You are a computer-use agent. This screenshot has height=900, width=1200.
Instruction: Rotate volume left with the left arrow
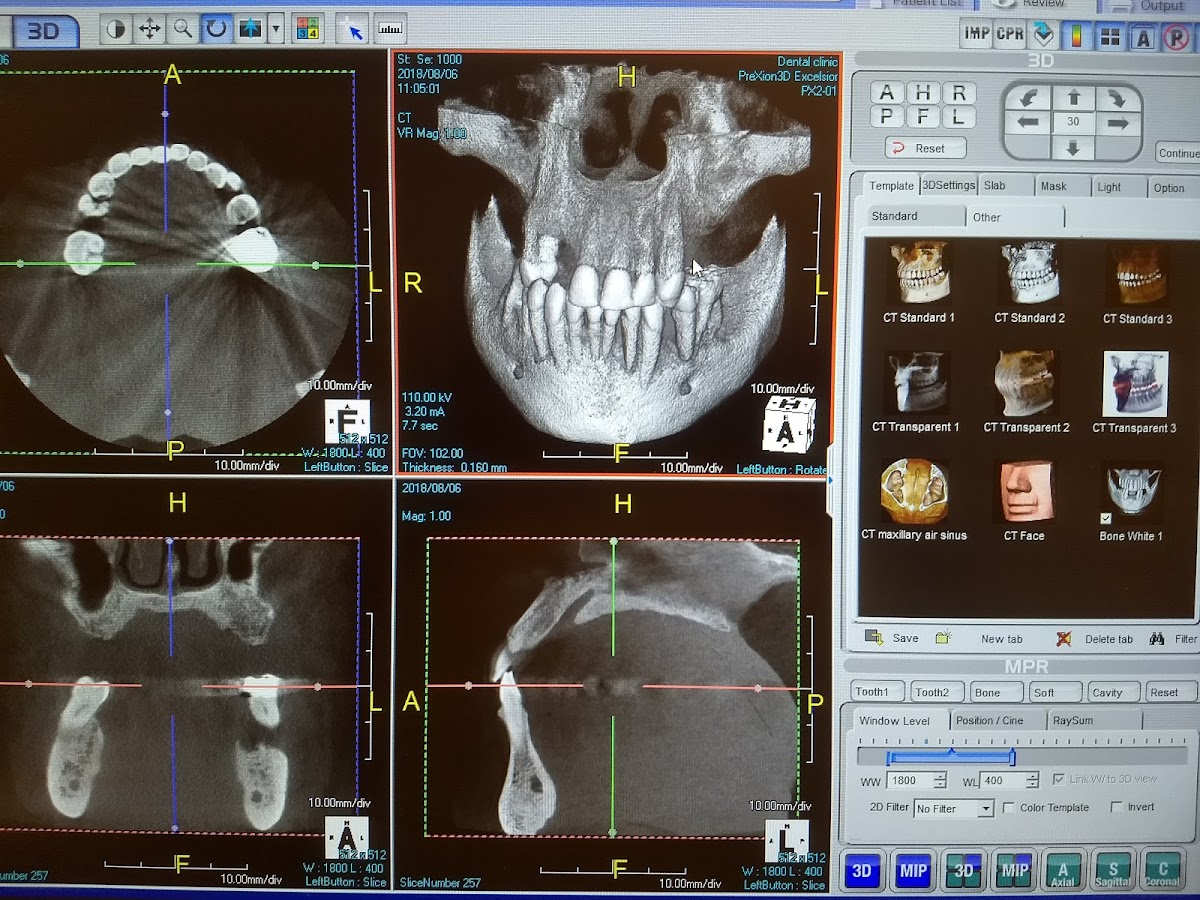[1030, 123]
